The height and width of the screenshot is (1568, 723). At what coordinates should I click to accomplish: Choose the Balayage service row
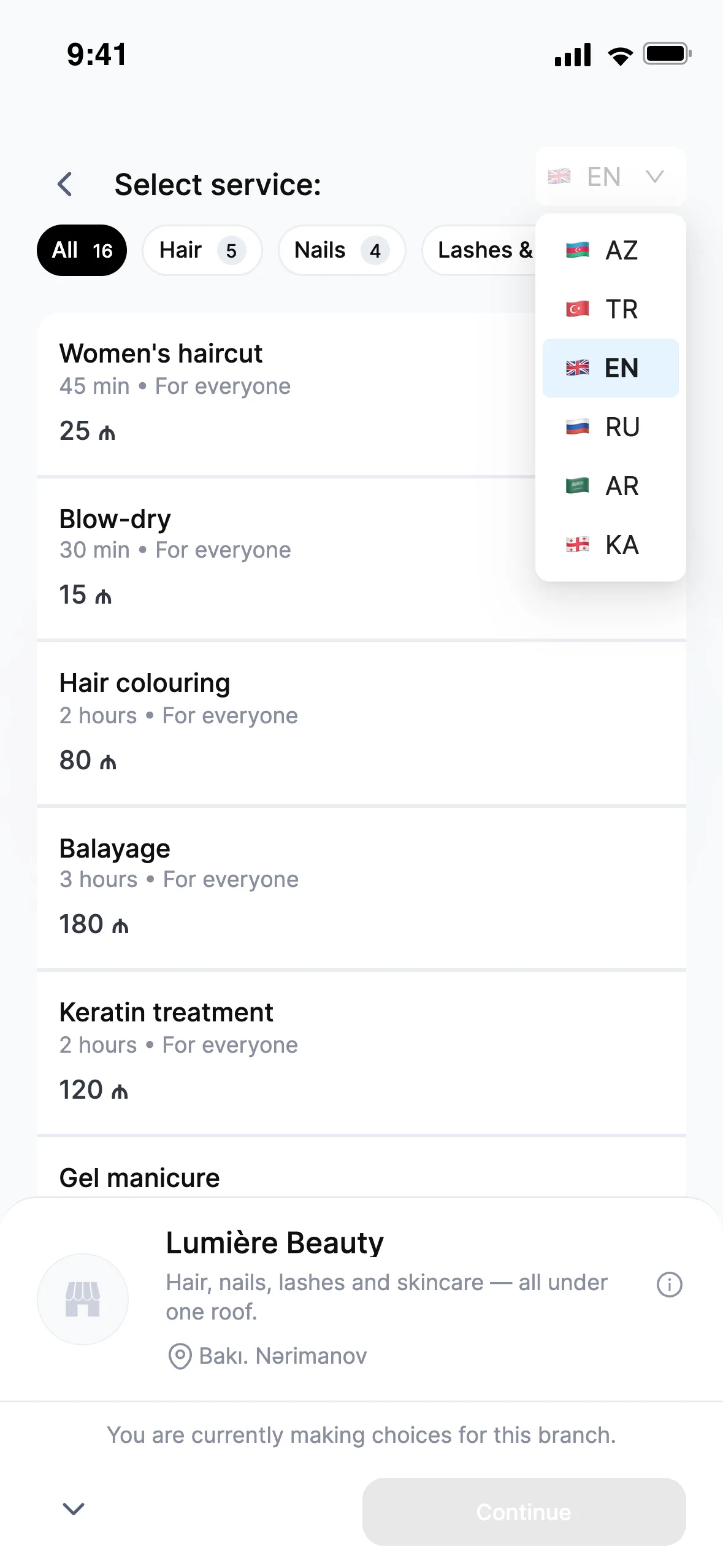[x=361, y=888]
